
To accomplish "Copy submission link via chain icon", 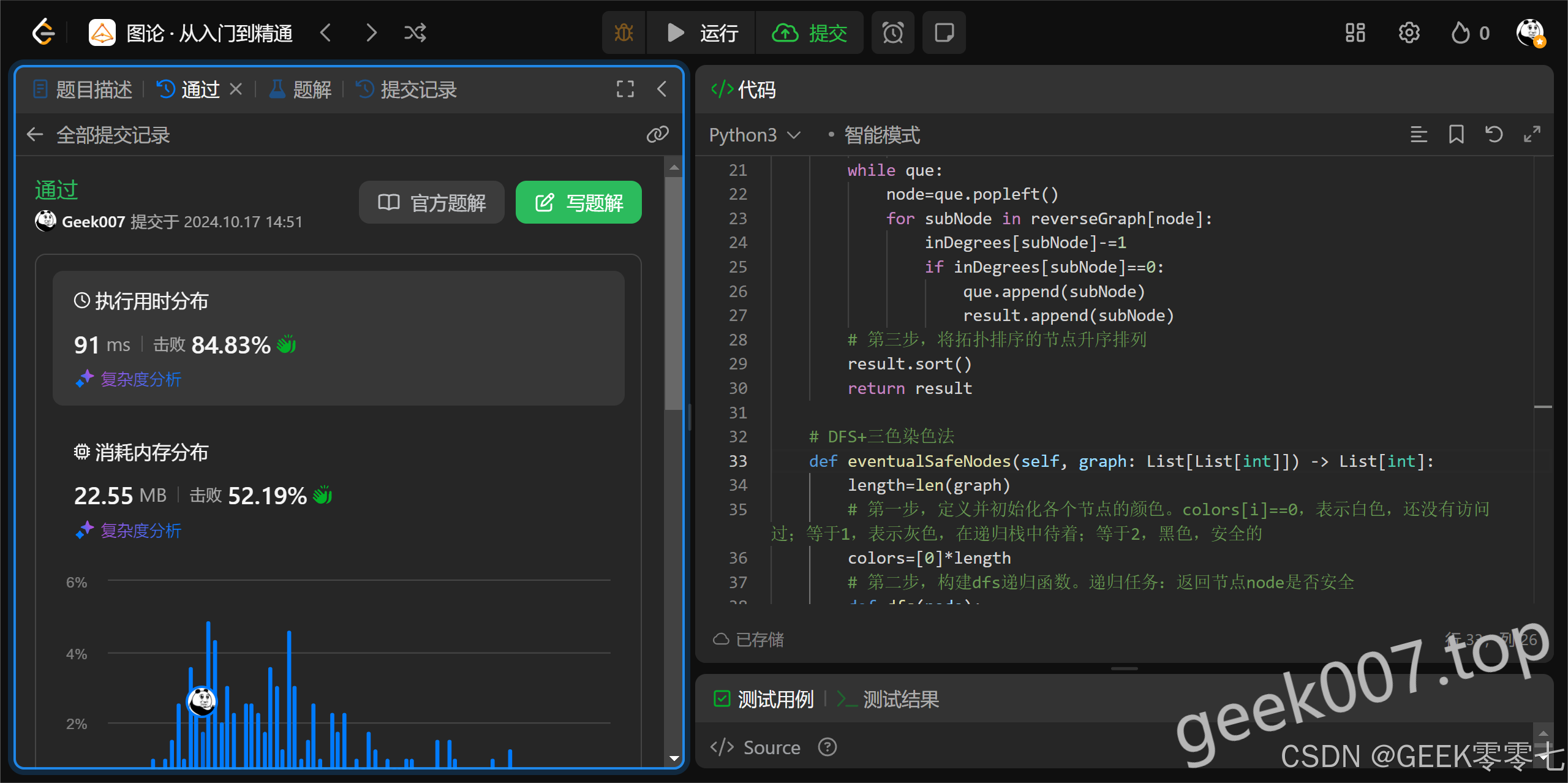I will tap(657, 134).
